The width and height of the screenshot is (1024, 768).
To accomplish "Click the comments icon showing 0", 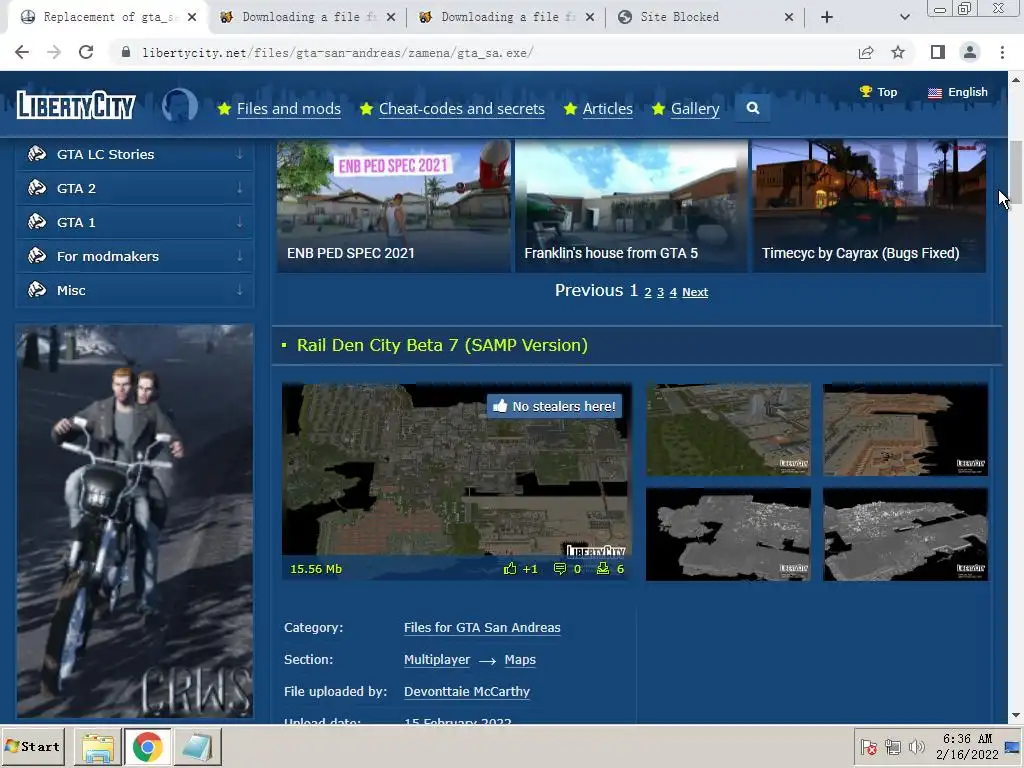I will coord(560,569).
